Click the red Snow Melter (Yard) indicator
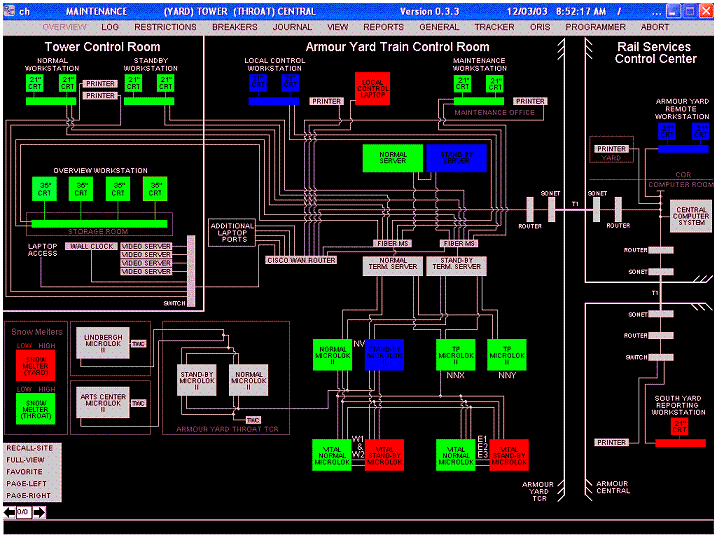 [x=35, y=366]
